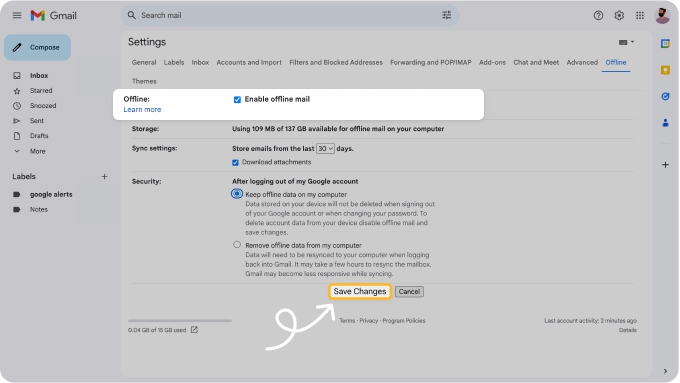The height and width of the screenshot is (383, 680).
Task: Open the Settings gear icon
Action: [x=619, y=16]
